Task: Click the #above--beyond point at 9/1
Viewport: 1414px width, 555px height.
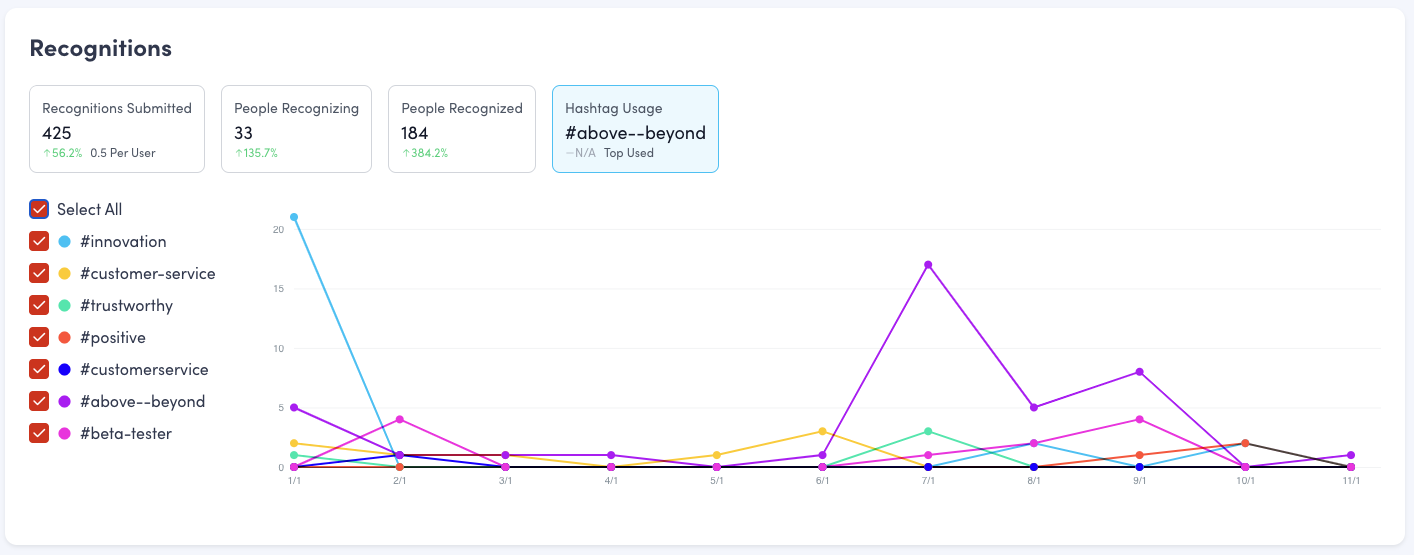Action: click(1139, 372)
